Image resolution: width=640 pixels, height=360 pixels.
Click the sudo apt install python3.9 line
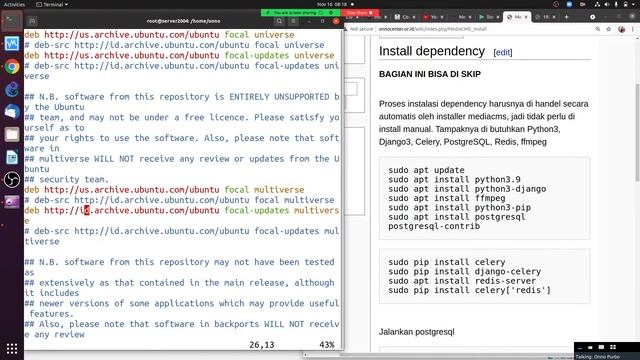tap(454, 180)
